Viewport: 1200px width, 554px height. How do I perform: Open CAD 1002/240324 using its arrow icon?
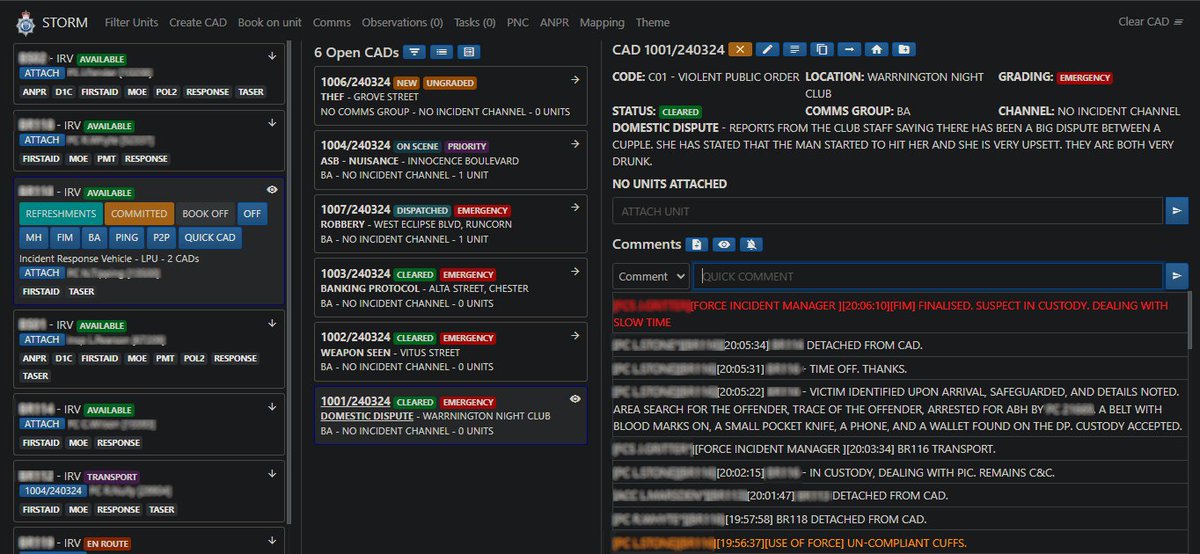575,336
